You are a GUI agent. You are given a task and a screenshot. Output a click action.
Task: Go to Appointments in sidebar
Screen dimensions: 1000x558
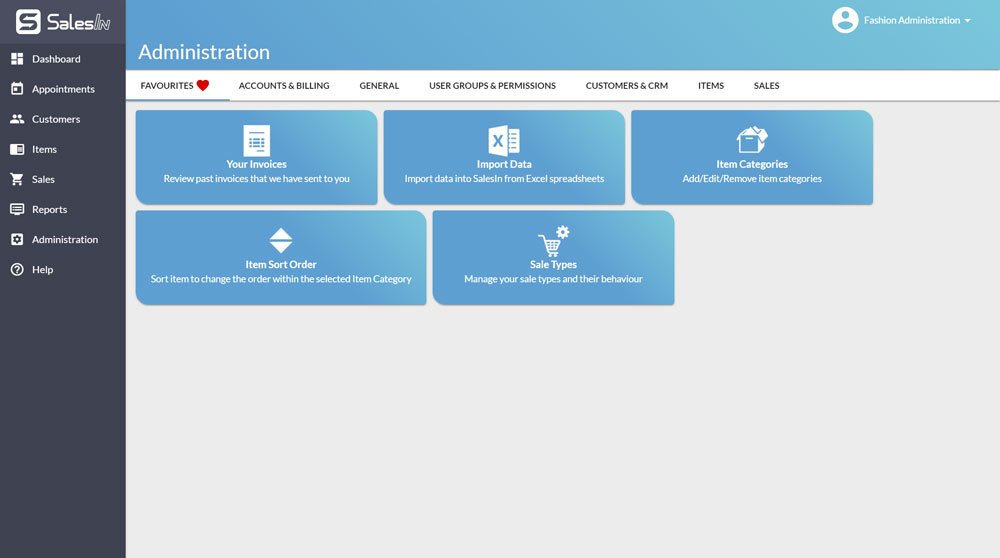point(62,89)
